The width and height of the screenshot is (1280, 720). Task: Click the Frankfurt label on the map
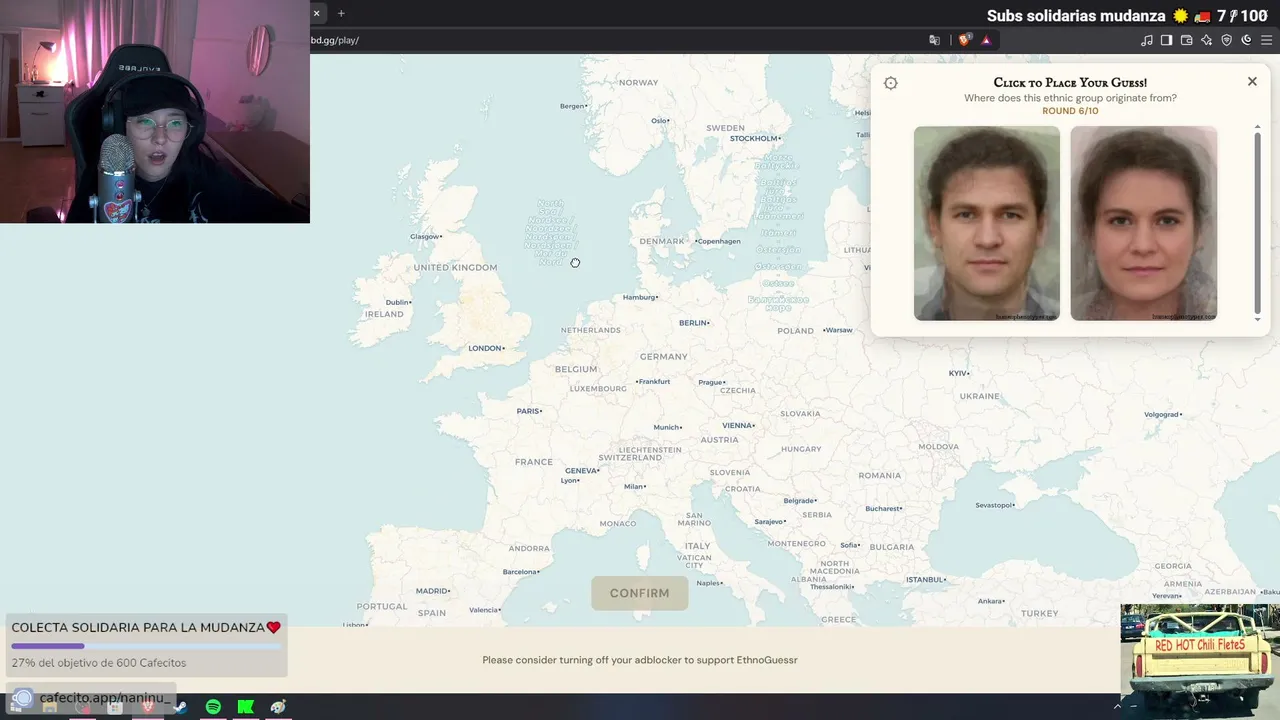654,381
